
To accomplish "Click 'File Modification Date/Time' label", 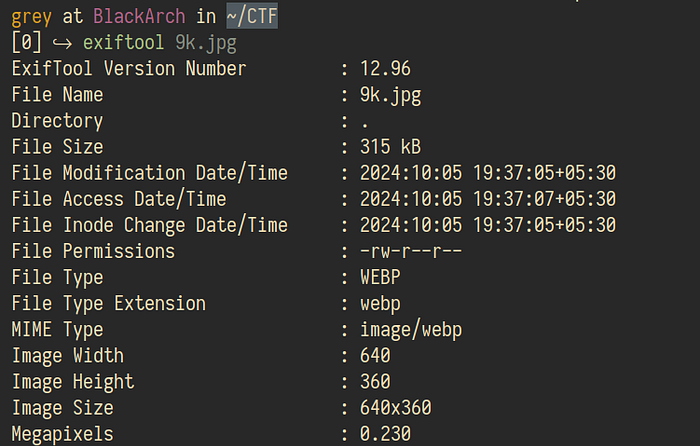I will [150, 173].
